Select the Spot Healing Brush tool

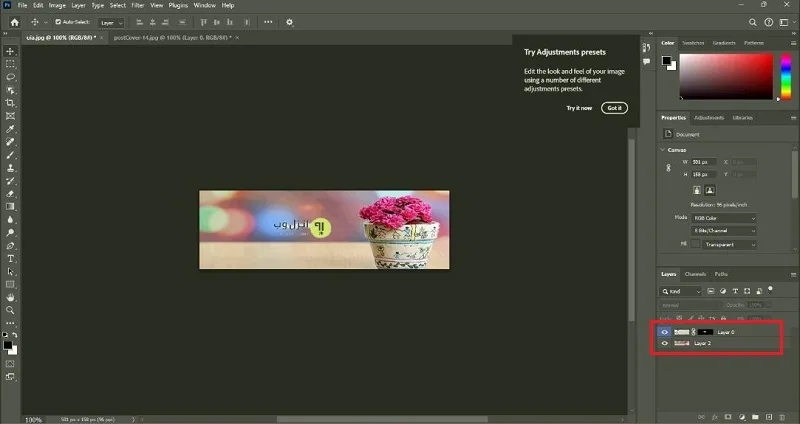click(x=10, y=142)
